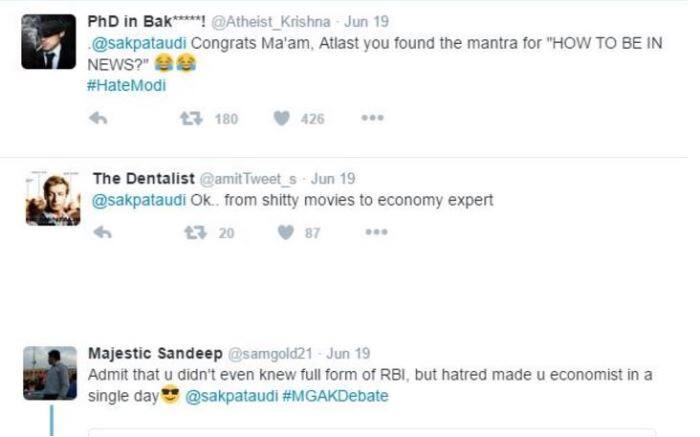
Task: View Majestic Sandeep profile avatar
Action: point(50,373)
